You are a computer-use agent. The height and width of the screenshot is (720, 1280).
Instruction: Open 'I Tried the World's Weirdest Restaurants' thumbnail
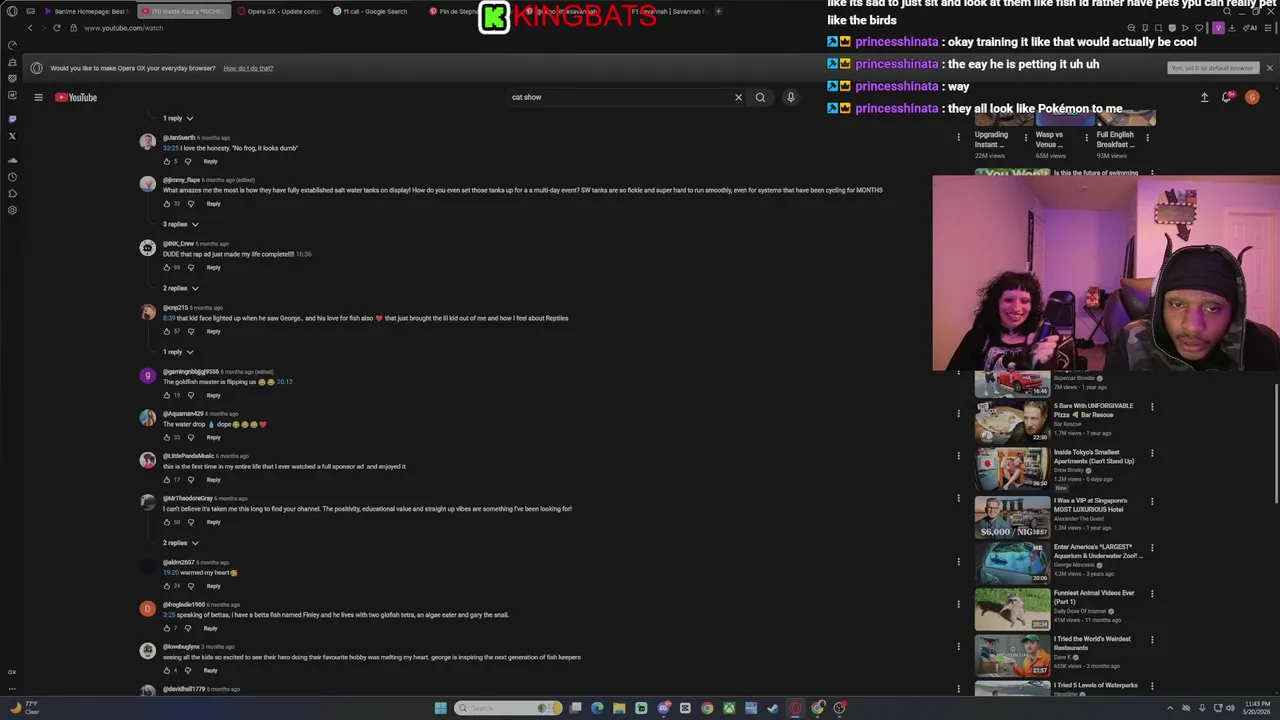(x=1012, y=655)
